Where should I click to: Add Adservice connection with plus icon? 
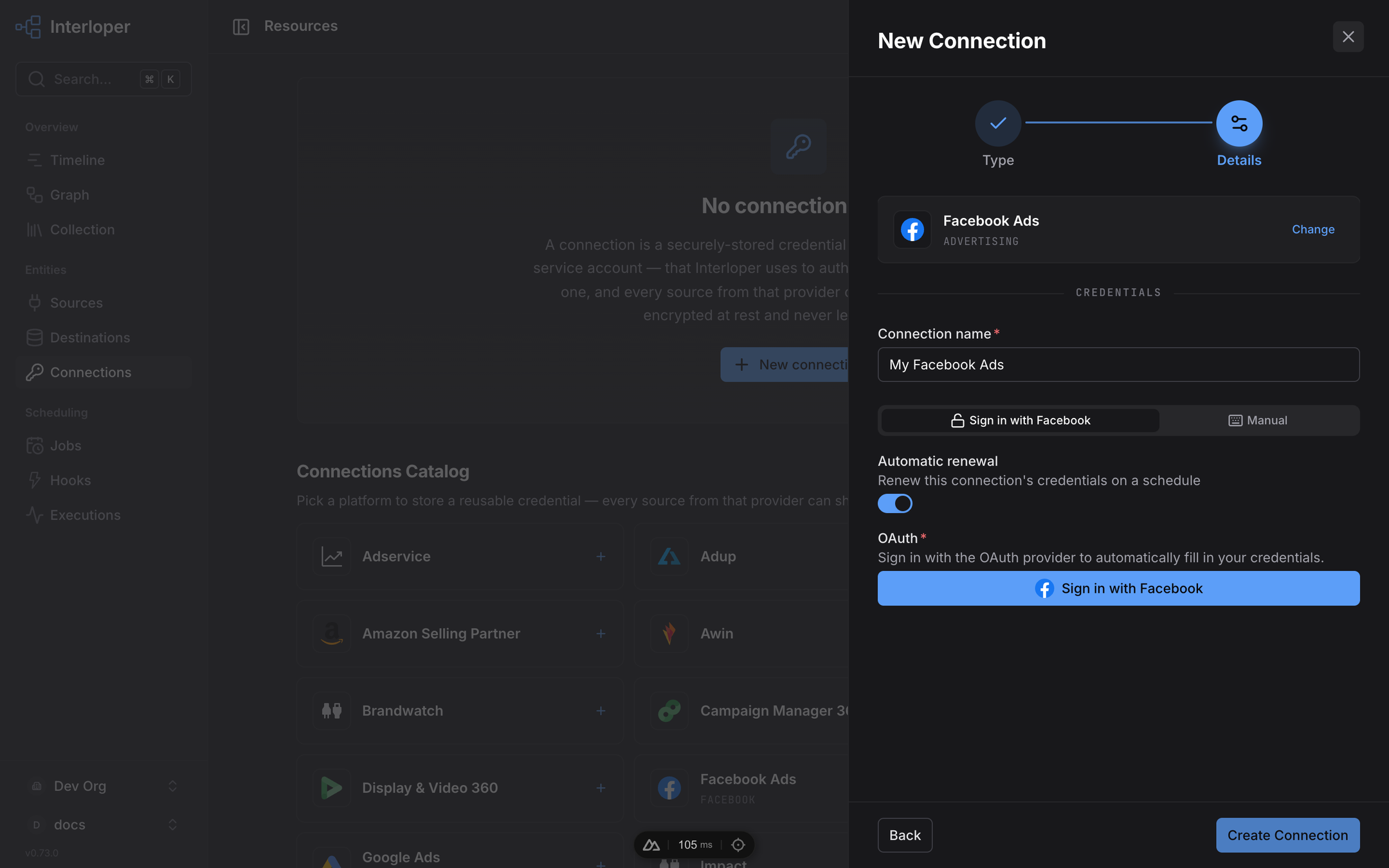pyautogui.click(x=601, y=557)
